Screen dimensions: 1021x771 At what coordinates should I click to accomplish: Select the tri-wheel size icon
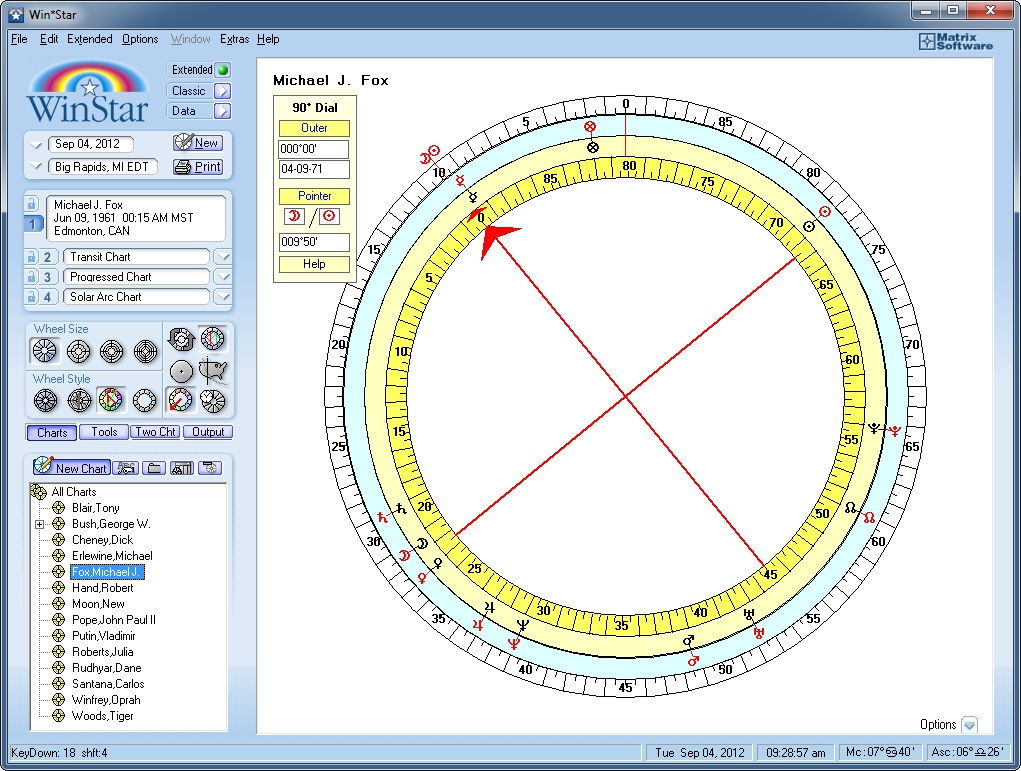tap(111, 351)
